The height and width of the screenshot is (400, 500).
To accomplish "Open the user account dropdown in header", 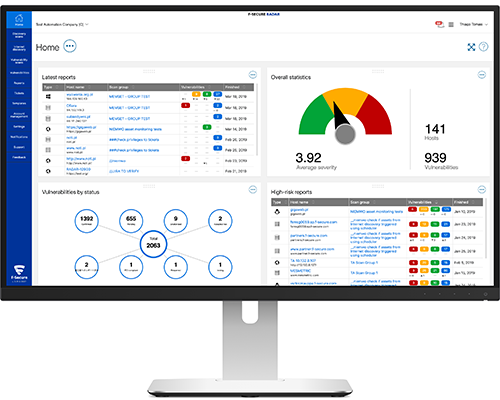I will click(473, 24).
